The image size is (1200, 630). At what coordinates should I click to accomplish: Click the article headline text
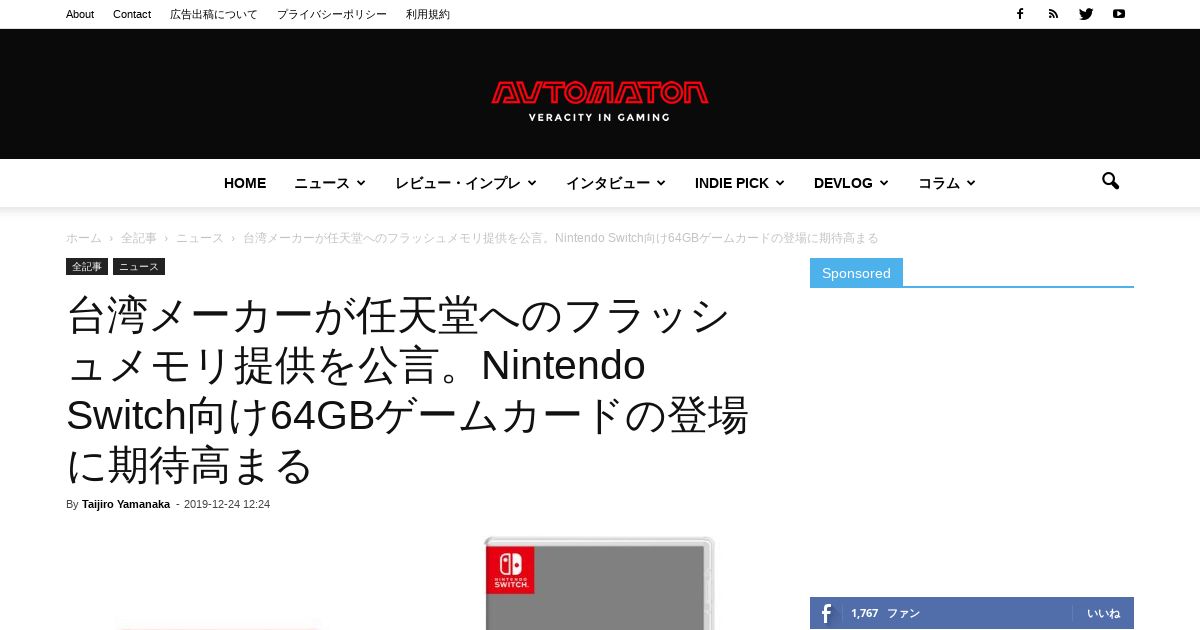click(408, 391)
